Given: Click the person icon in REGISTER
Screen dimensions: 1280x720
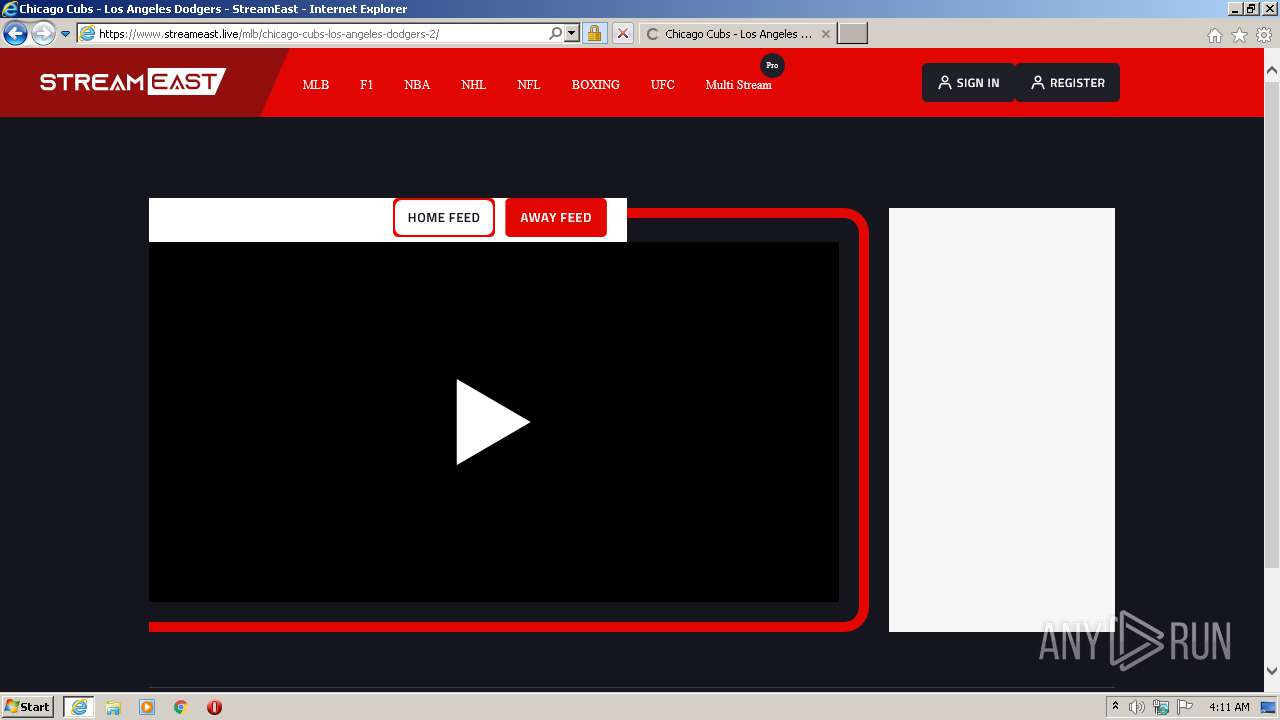Looking at the screenshot, I should [x=1038, y=83].
